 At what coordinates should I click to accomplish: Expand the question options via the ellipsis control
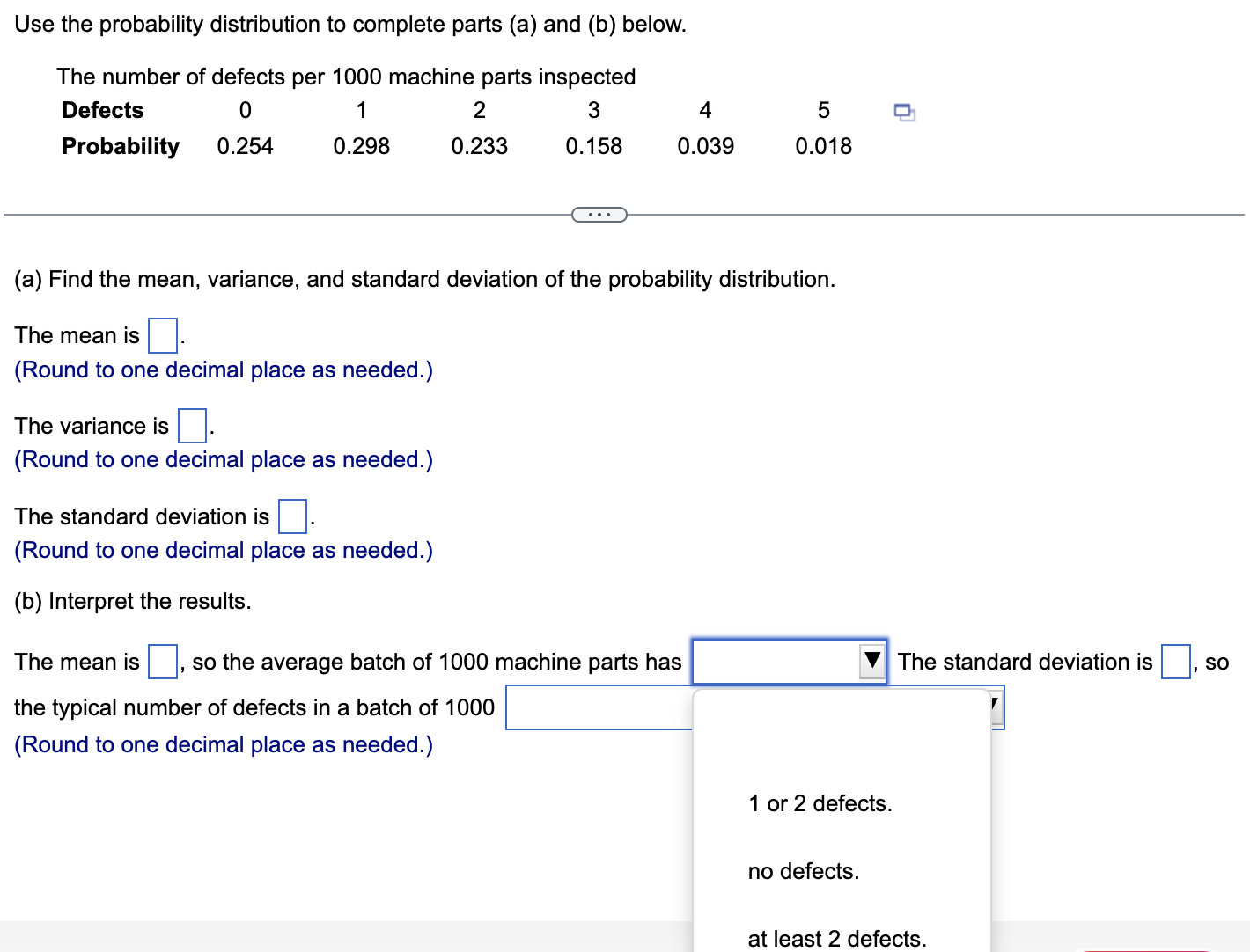(599, 214)
